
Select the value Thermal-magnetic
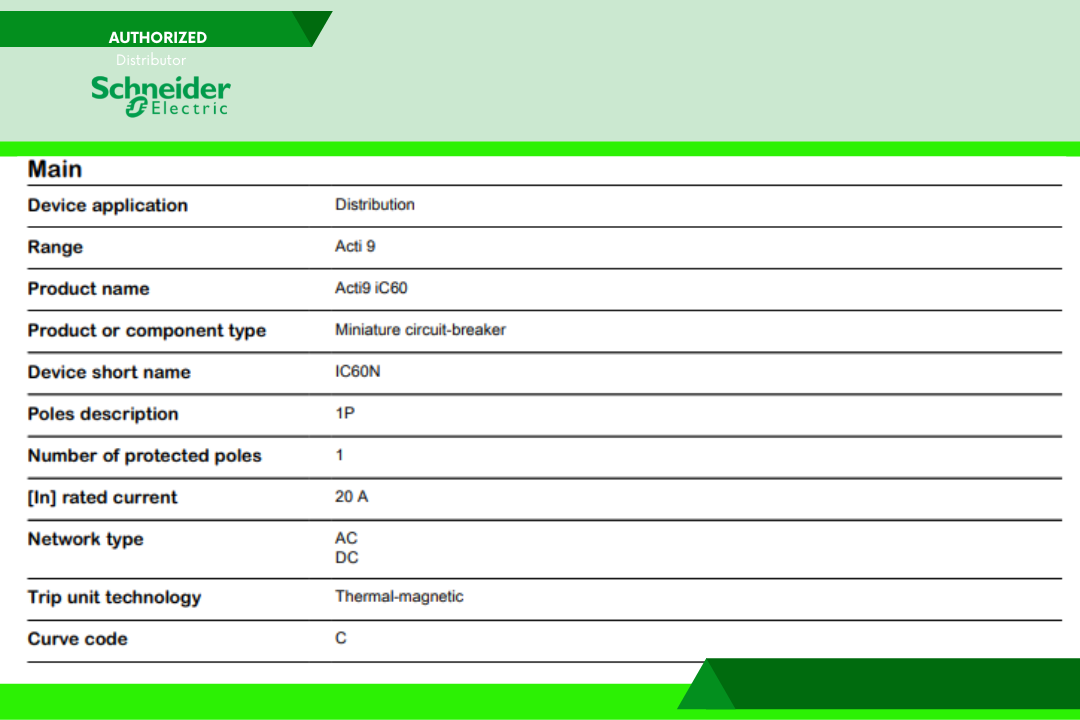pos(399,597)
